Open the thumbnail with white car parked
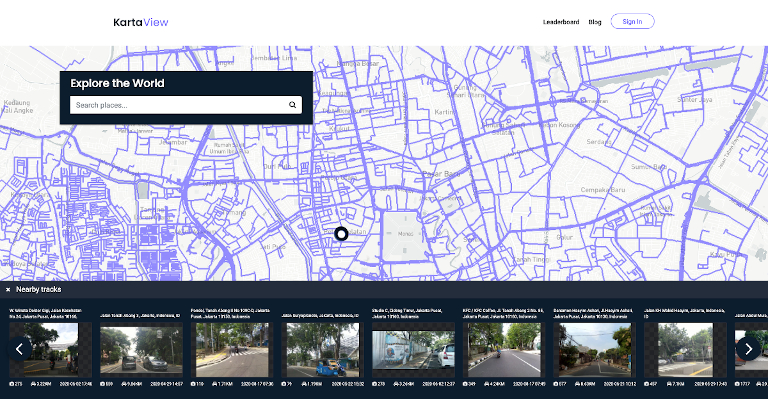This screenshot has height=399, width=768. [x=413, y=350]
